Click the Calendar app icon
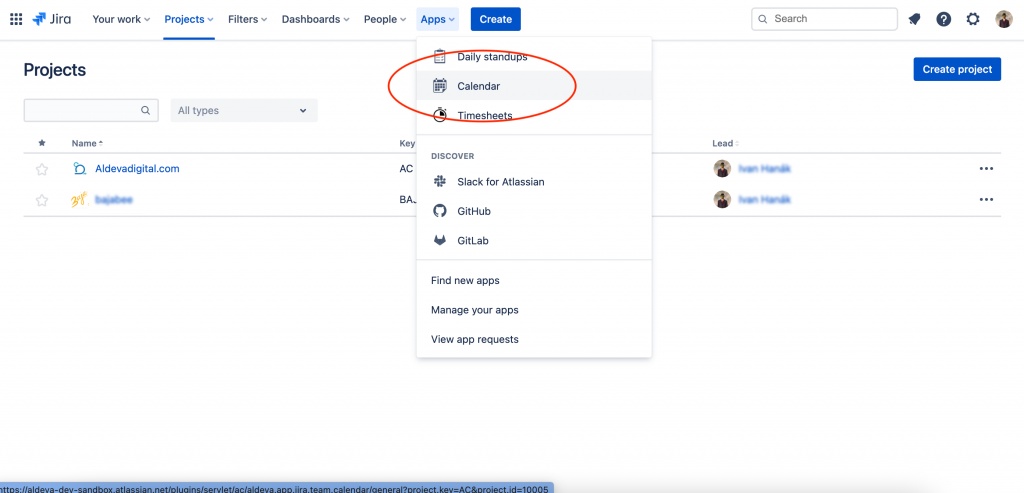The image size is (1024, 493). coord(440,86)
